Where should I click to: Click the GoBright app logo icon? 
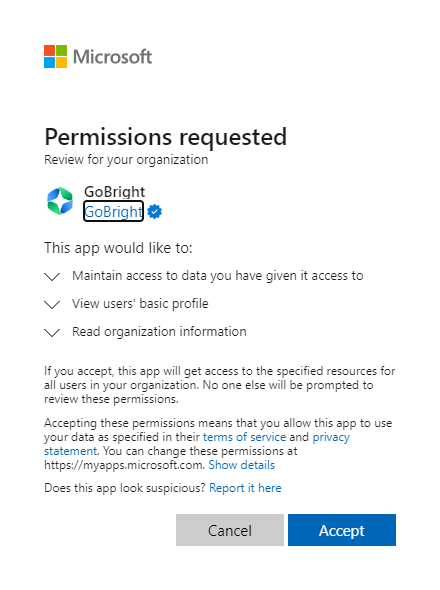click(x=60, y=201)
